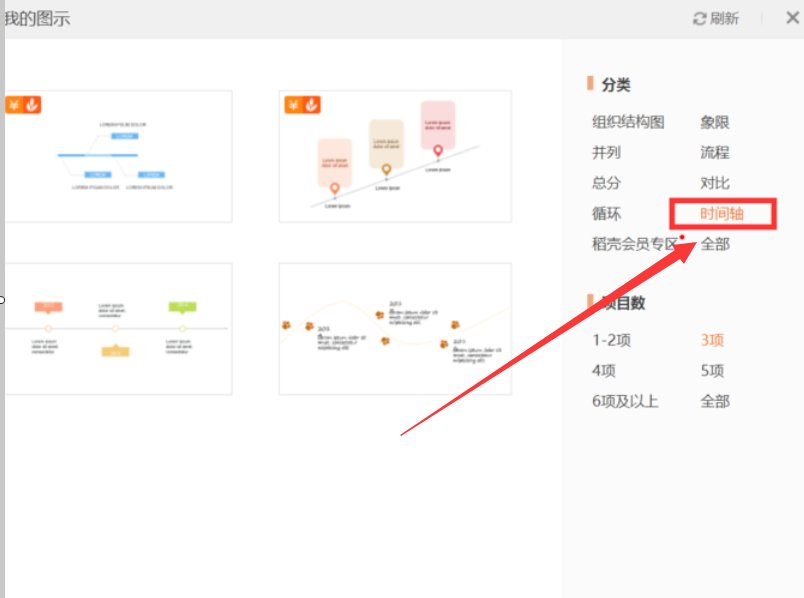Open the 稻壳会员专区 category
This screenshot has width=804, height=598.
pyautogui.click(x=636, y=243)
